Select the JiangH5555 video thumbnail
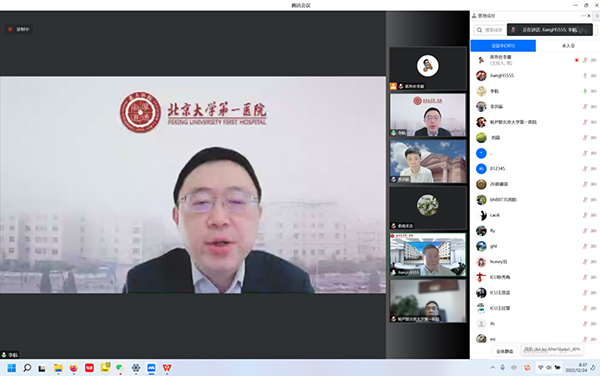This screenshot has width=600, height=376. (x=428, y=255)
